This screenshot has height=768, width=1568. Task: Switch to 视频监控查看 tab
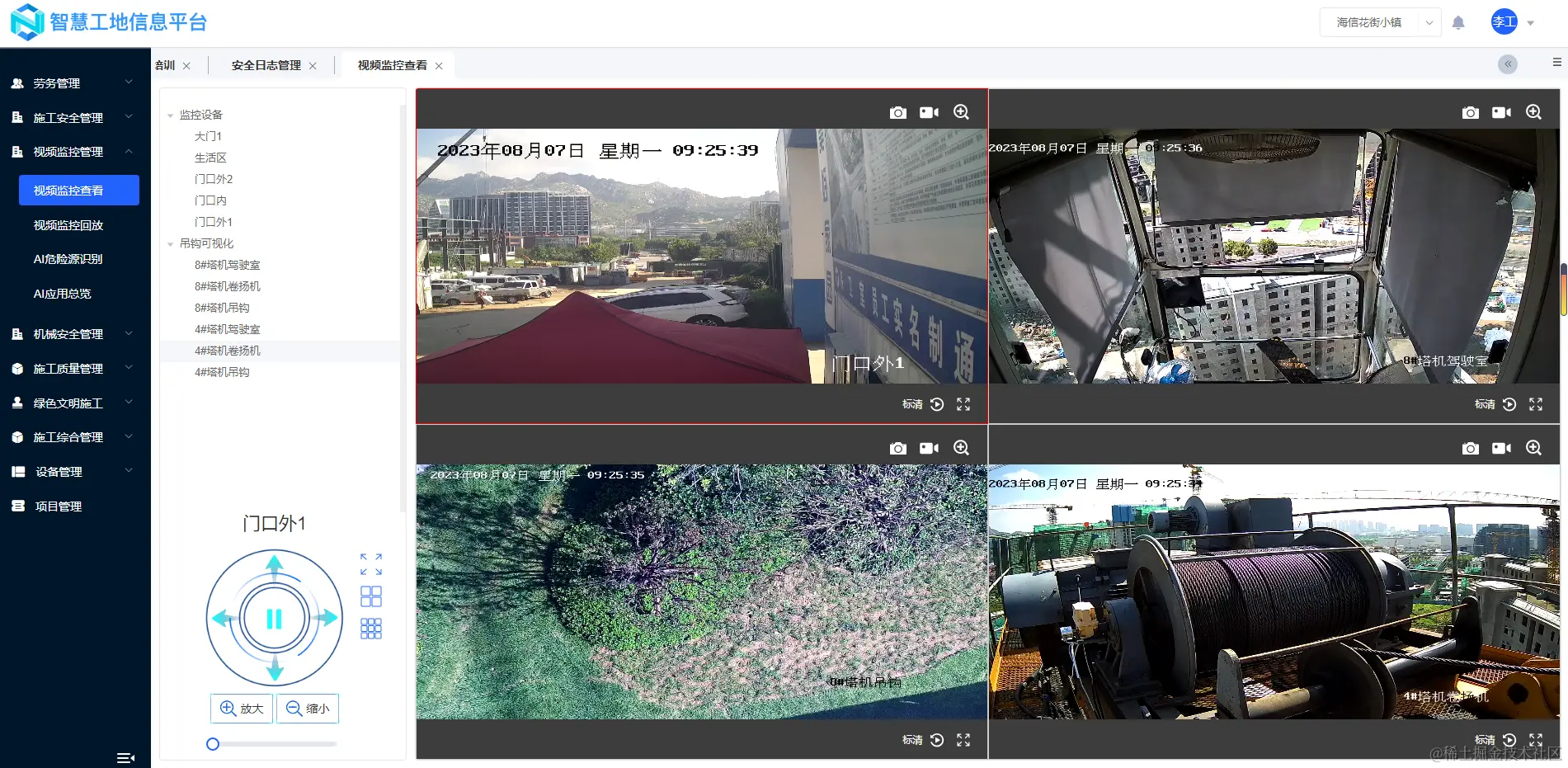[x=392, y=65]
